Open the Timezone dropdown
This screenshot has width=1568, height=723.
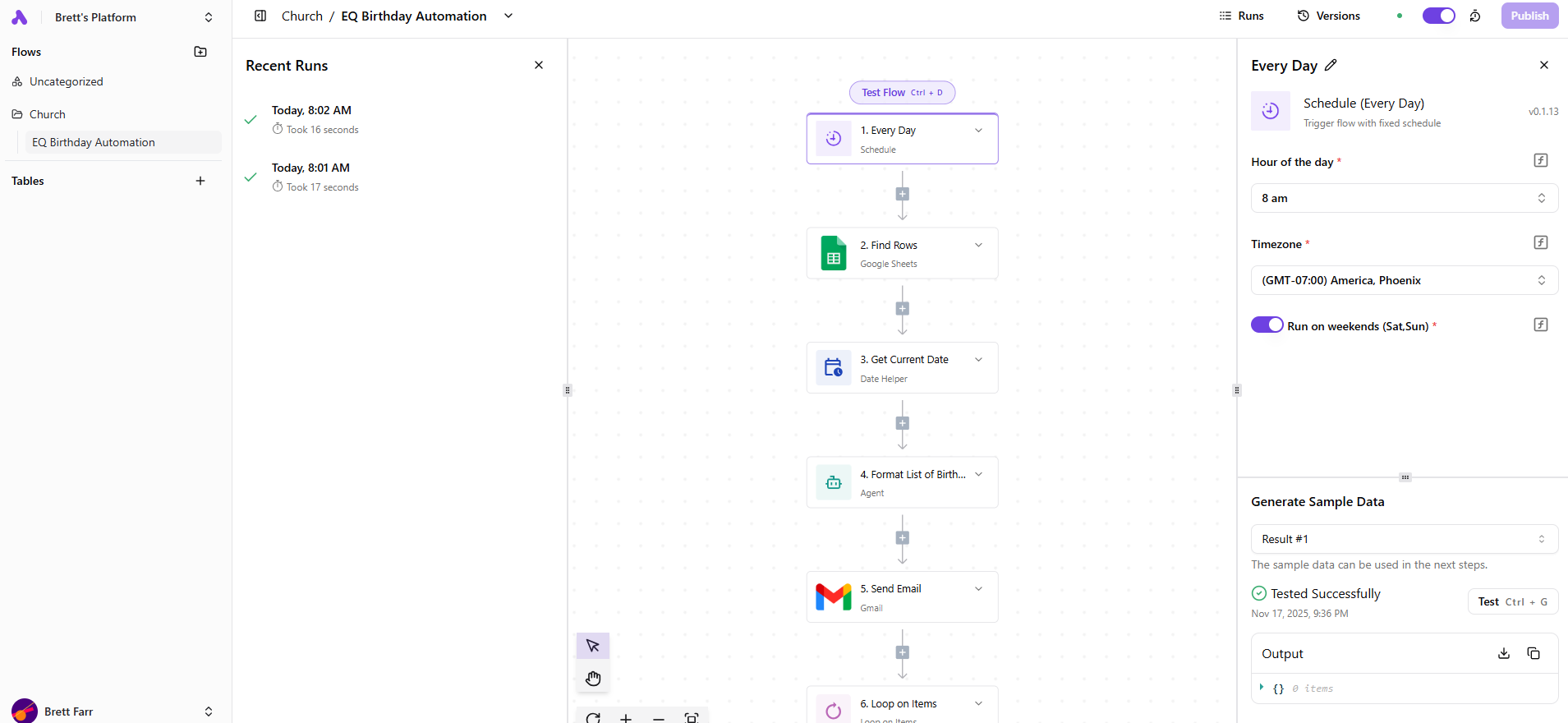pos(1404,280)
